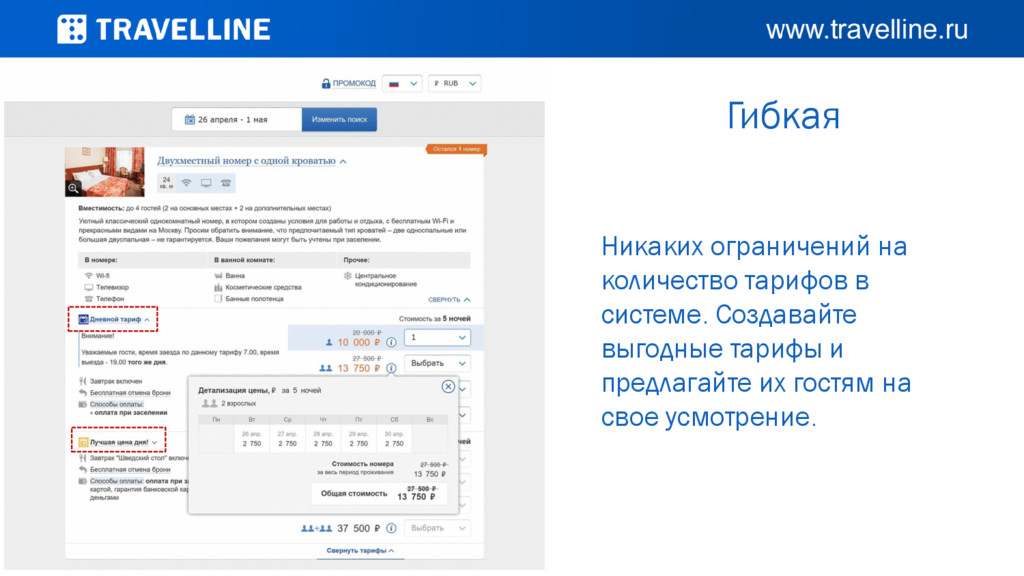Click the 'Завтрак включен' fork icon

click(83, 381)
